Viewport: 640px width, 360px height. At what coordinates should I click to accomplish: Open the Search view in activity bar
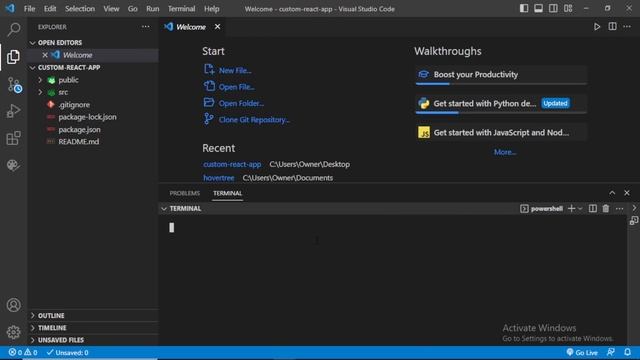coord(13,29)
